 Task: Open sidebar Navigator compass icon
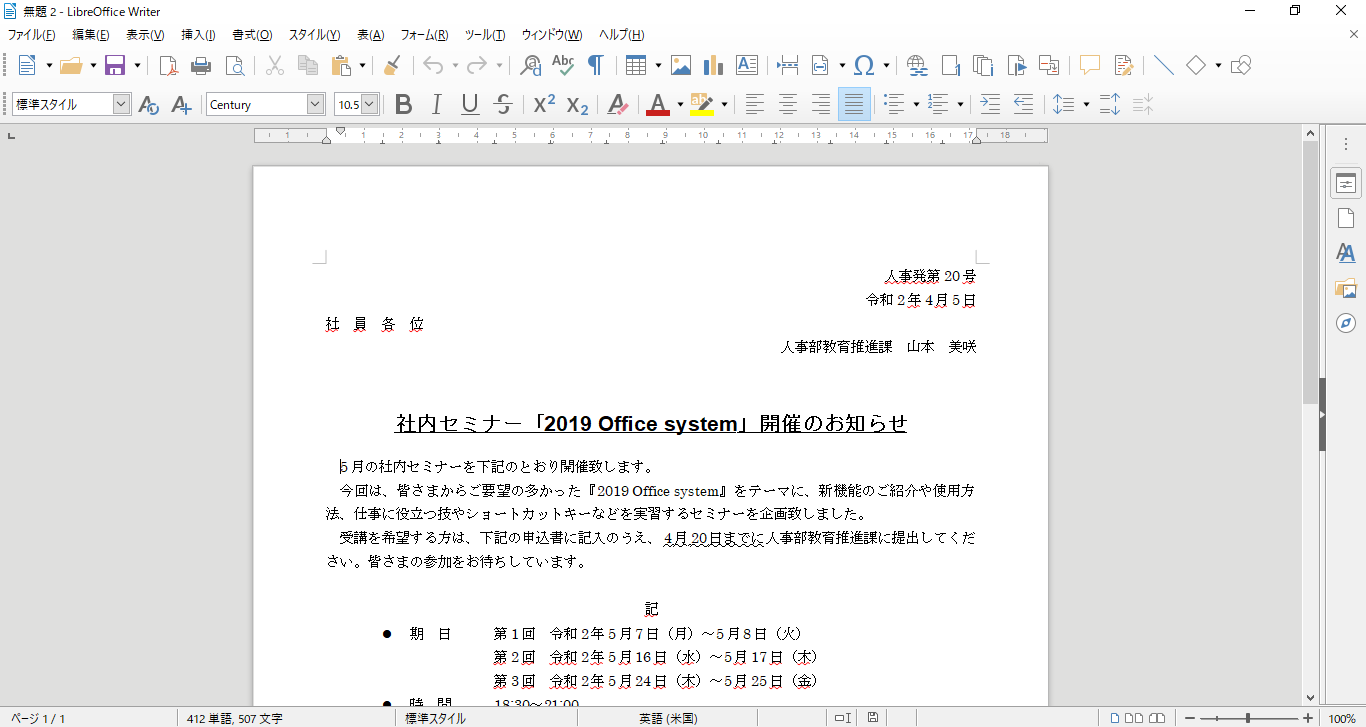[1346, 323]
